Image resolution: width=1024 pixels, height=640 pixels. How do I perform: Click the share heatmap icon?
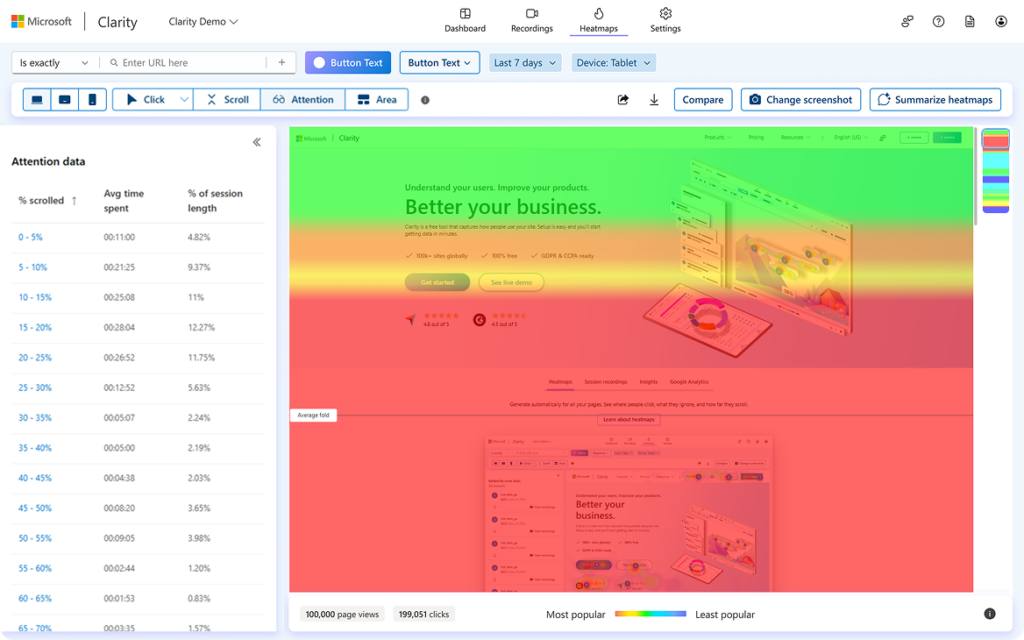coord(624,100)
